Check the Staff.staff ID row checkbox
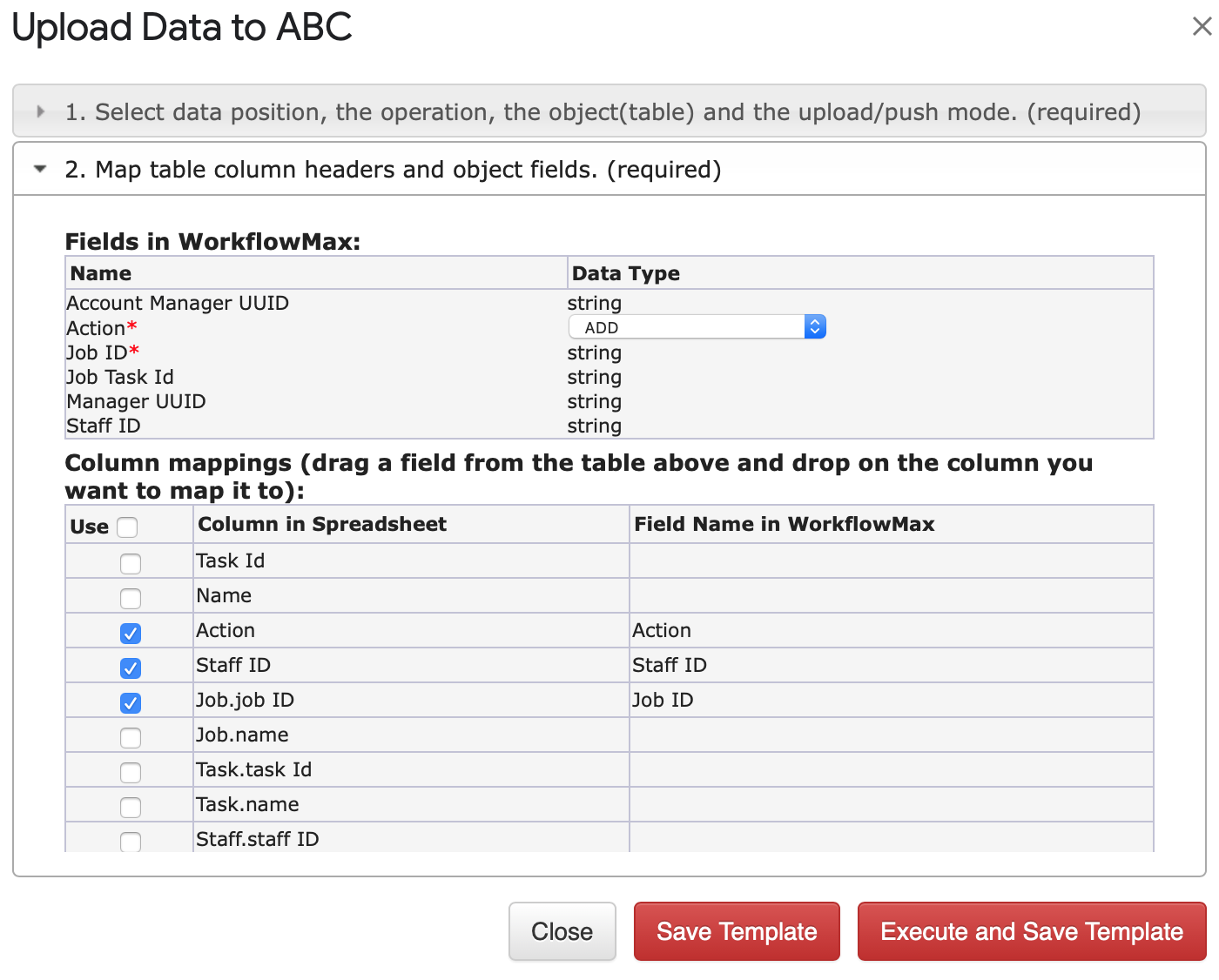This screenshot has width=1219, height=980. click(131, 841)
